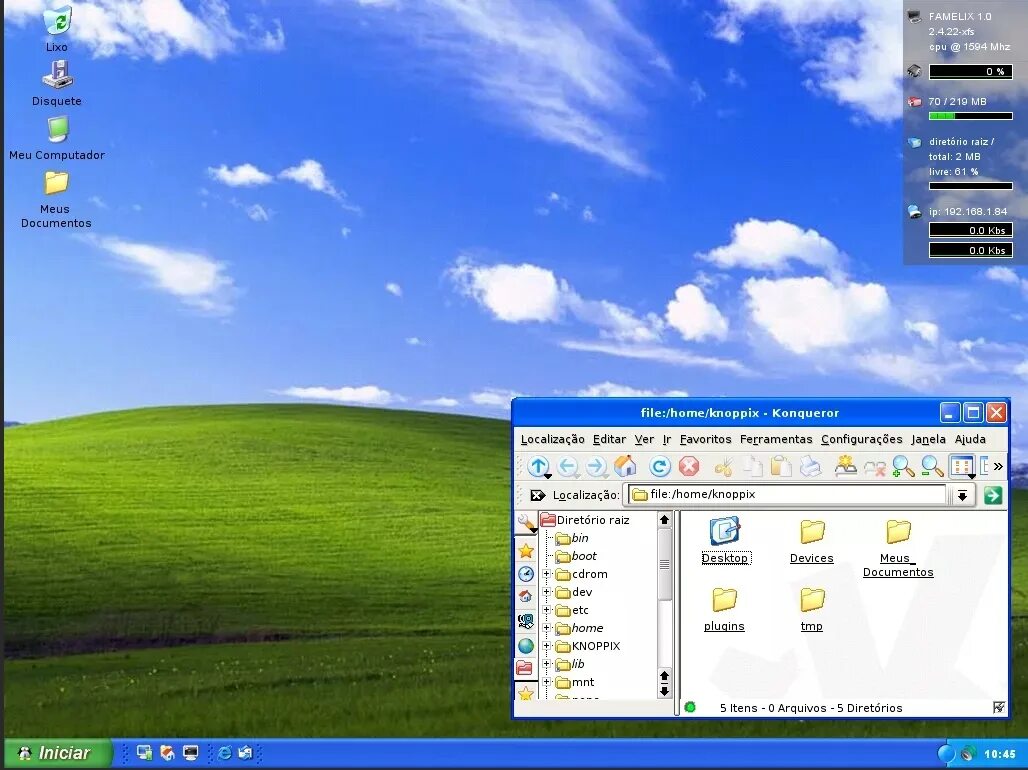
Task: Open the Lixo trash desktop icon
Action: (57, 28)
